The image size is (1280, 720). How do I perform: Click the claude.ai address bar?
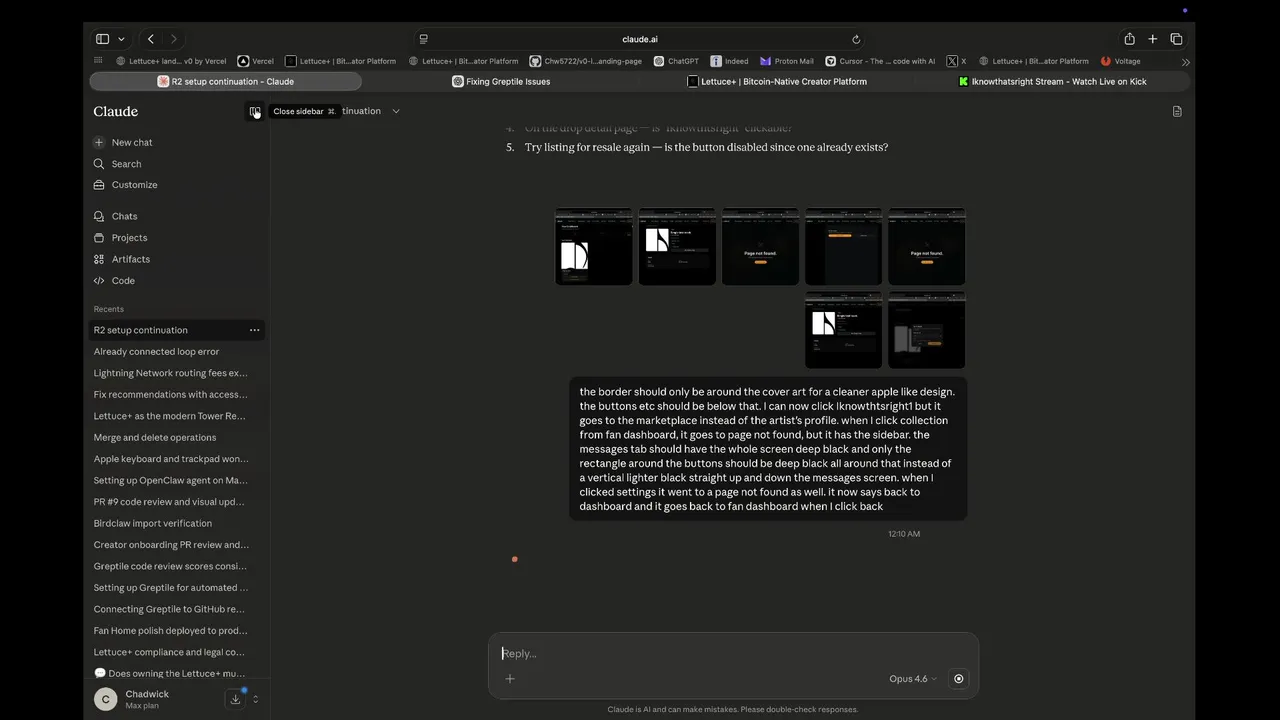click(640, 39)
